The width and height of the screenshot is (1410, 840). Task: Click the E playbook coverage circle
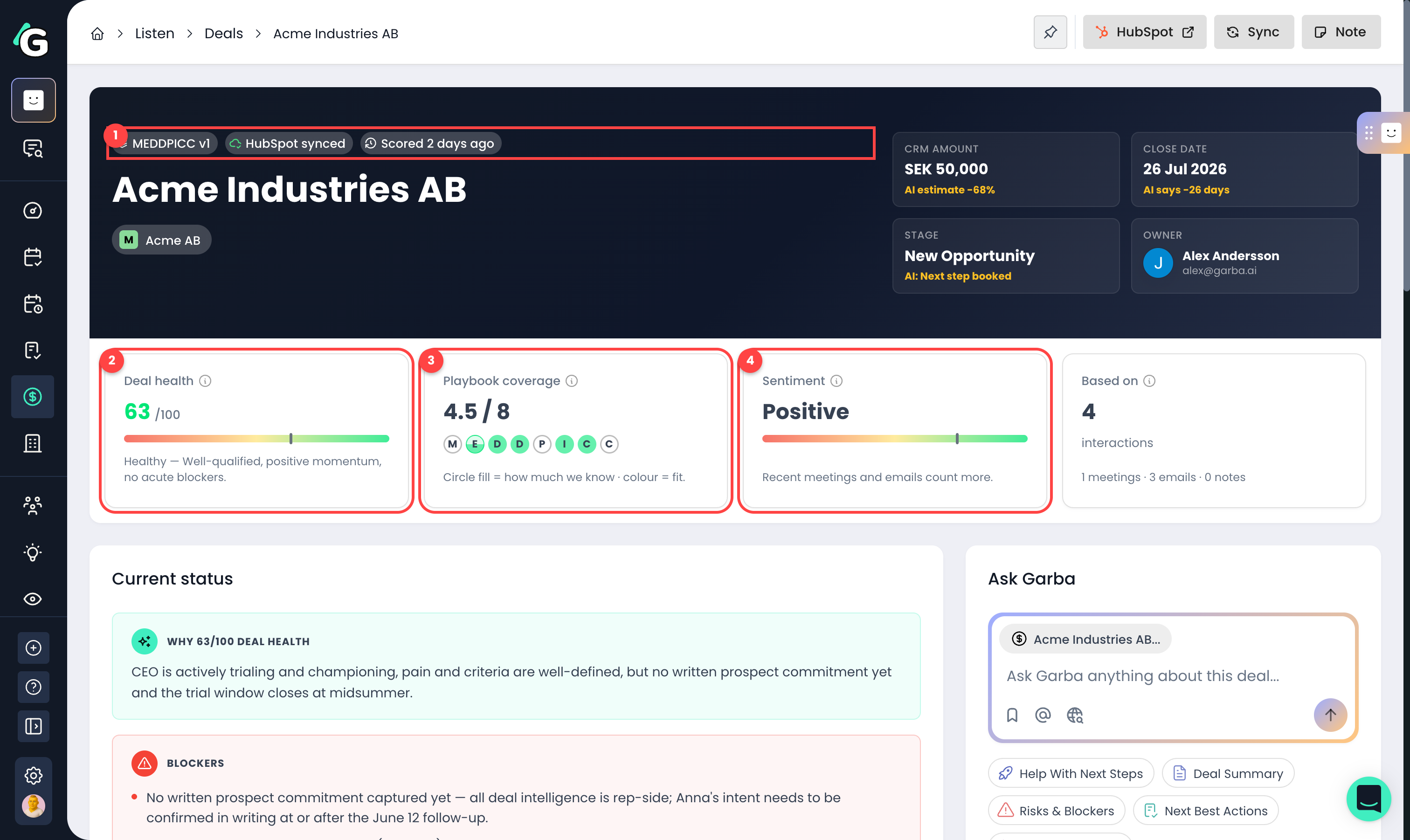(475, 444)
